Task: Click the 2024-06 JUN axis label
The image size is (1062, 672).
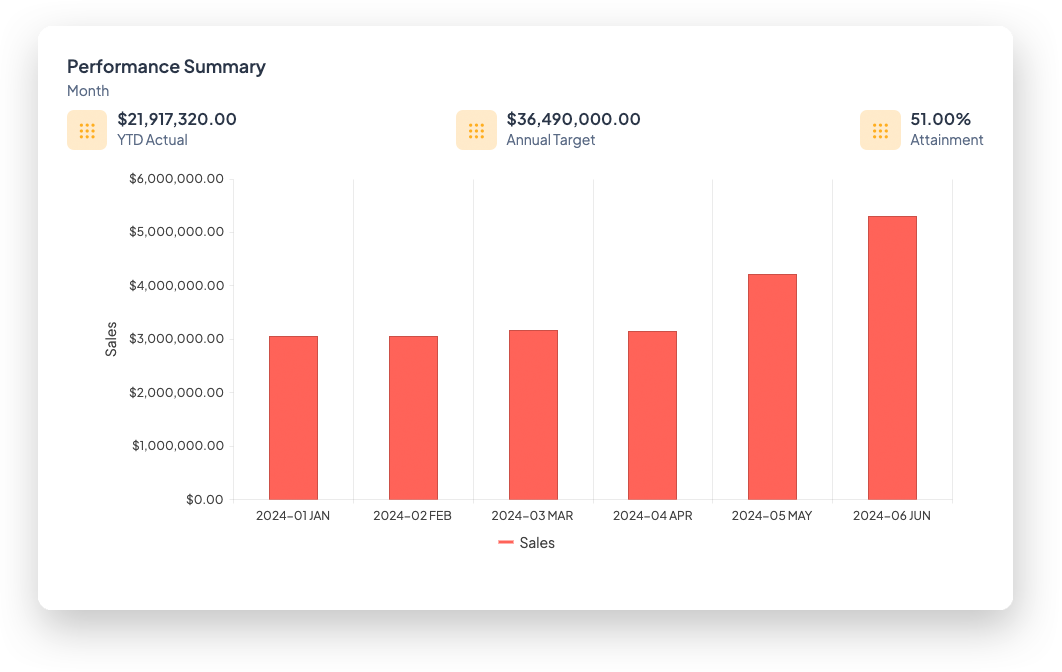Action: coord(892,516)
